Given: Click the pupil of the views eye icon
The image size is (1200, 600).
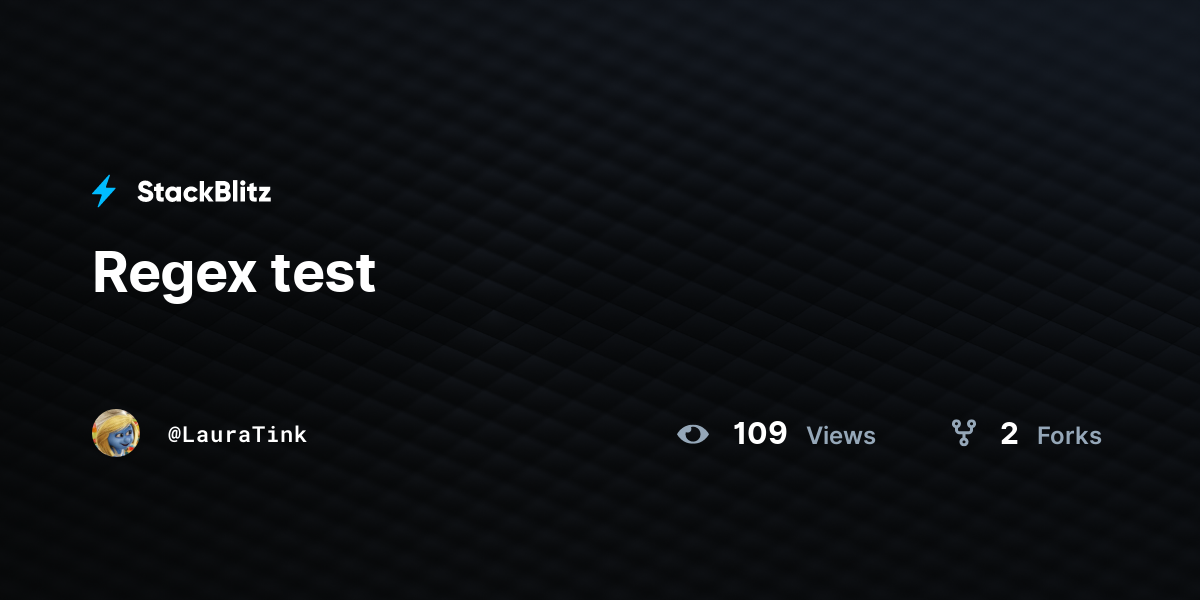Looking at the screenshot, I should [x=693, y=434].
